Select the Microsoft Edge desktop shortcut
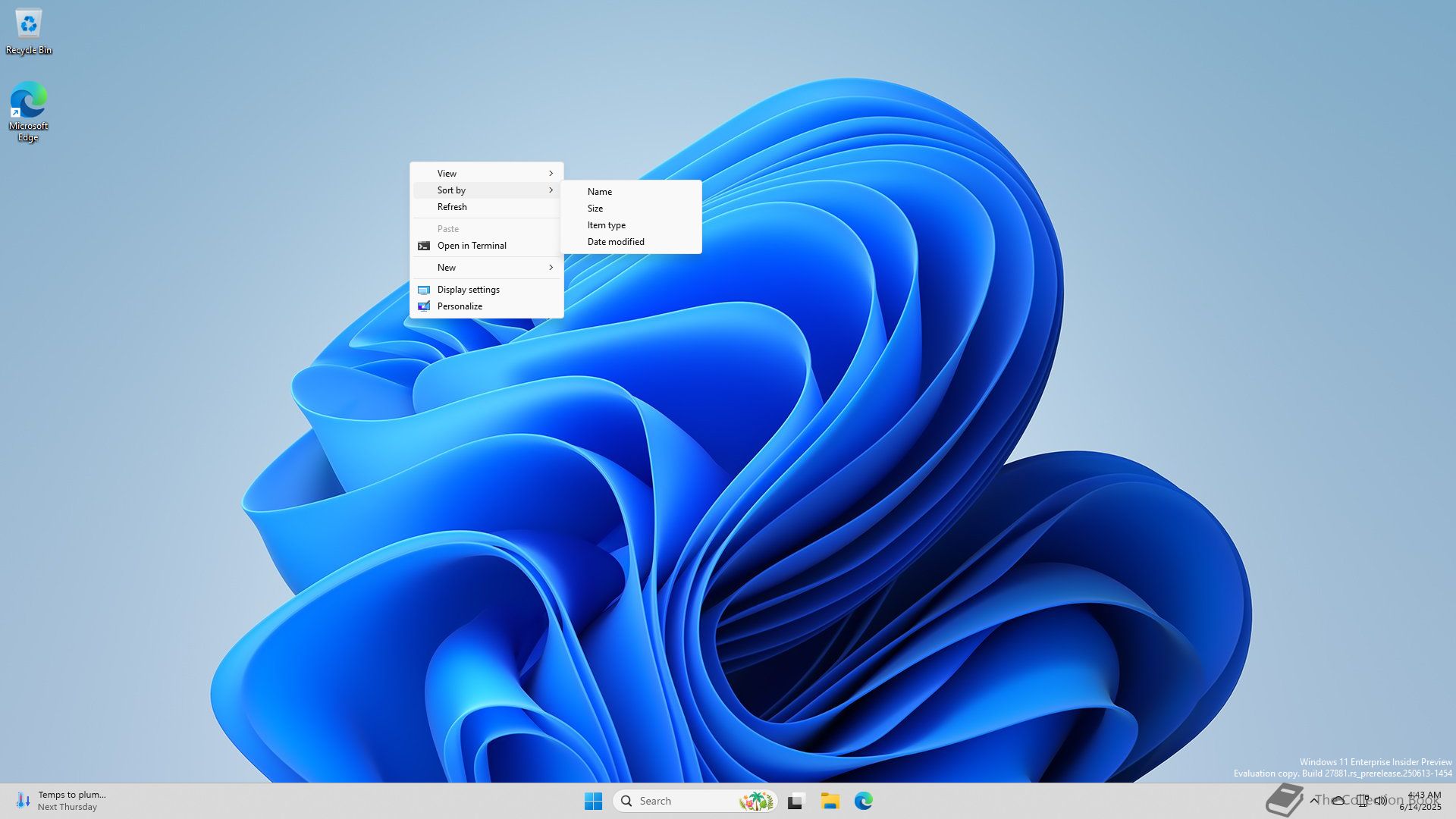Viewport: 1456px width, 819px height. click(x=29, y=111)
